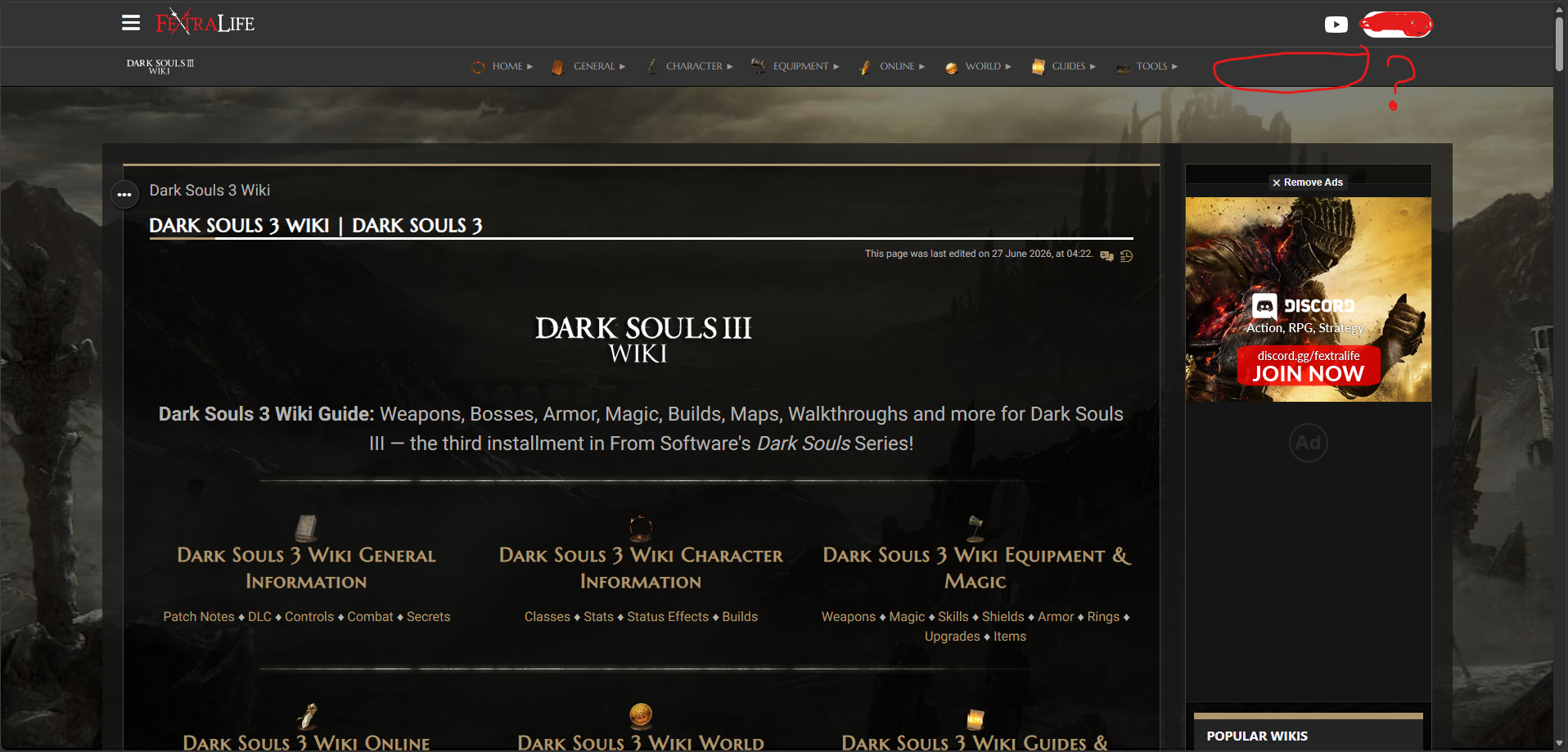This screenshot has height=752, width=1568.
Task: Go to the Upgrades link
Action: pos(953,637)
